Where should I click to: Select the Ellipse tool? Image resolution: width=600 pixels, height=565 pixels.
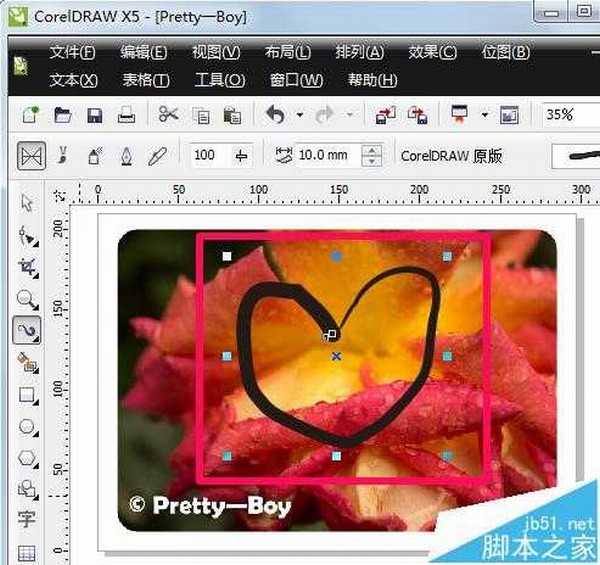pos(27,427)
